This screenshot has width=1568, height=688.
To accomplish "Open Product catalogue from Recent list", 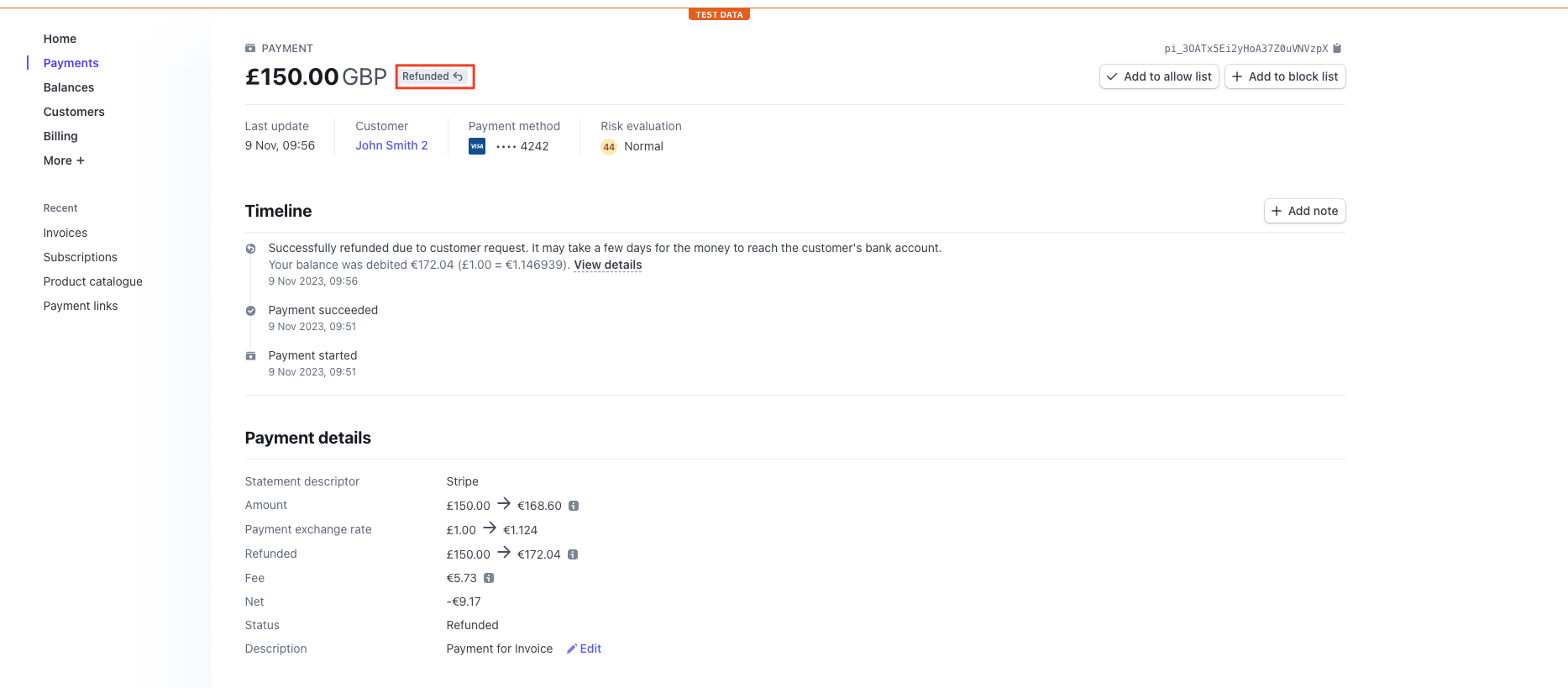I will click(93, 281).
